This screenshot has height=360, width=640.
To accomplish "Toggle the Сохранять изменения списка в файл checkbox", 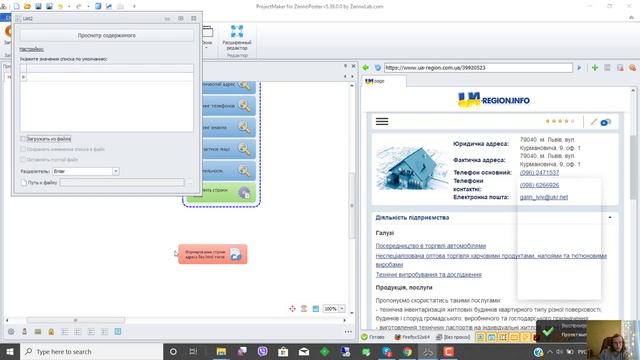I will [x=23, y=149].
